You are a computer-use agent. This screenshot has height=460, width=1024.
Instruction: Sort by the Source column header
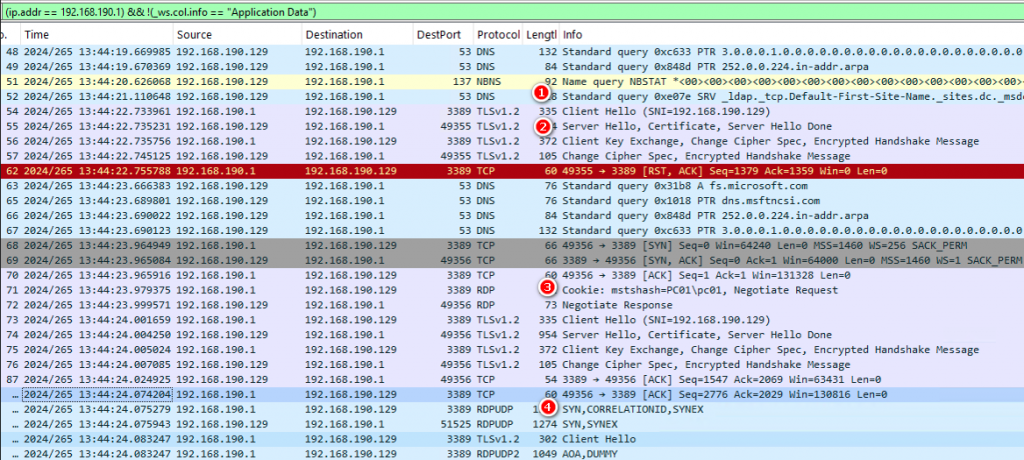tap(238, 35)
